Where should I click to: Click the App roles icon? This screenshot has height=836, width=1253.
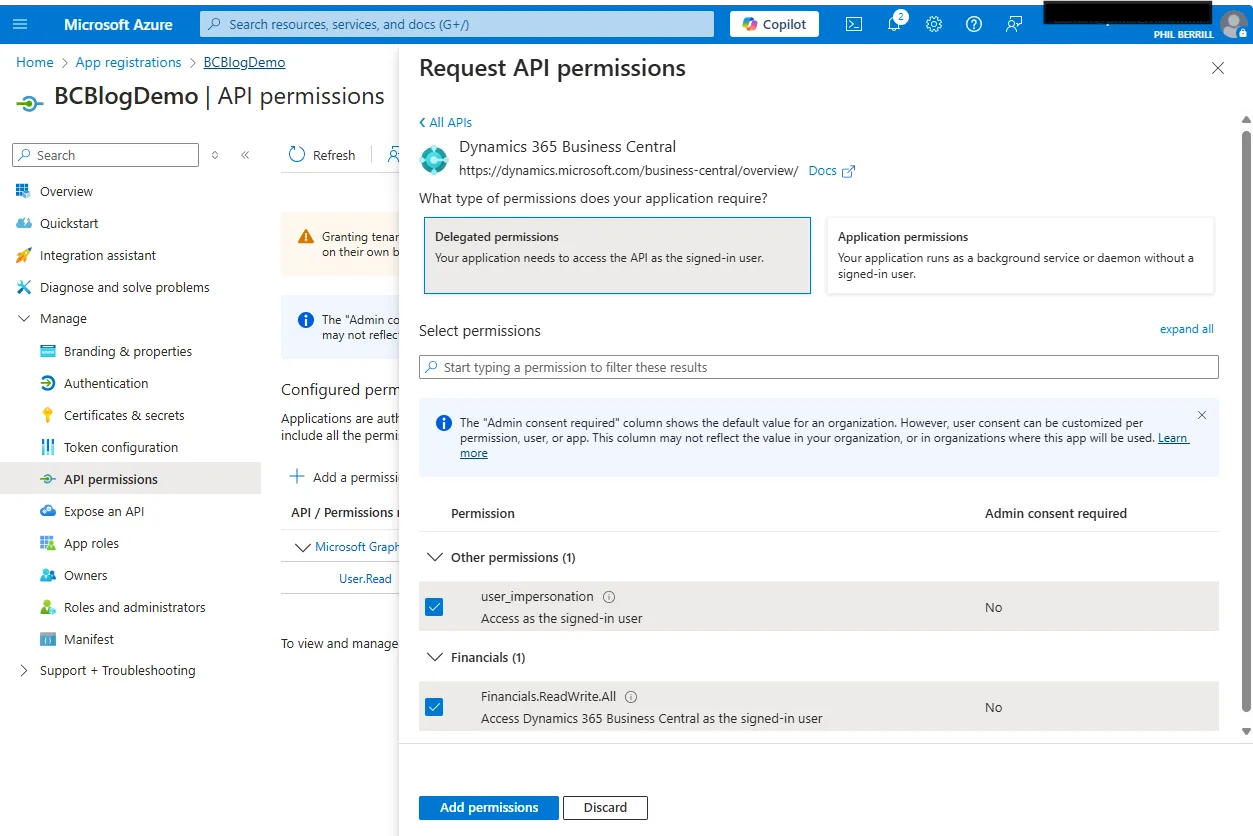47,543
